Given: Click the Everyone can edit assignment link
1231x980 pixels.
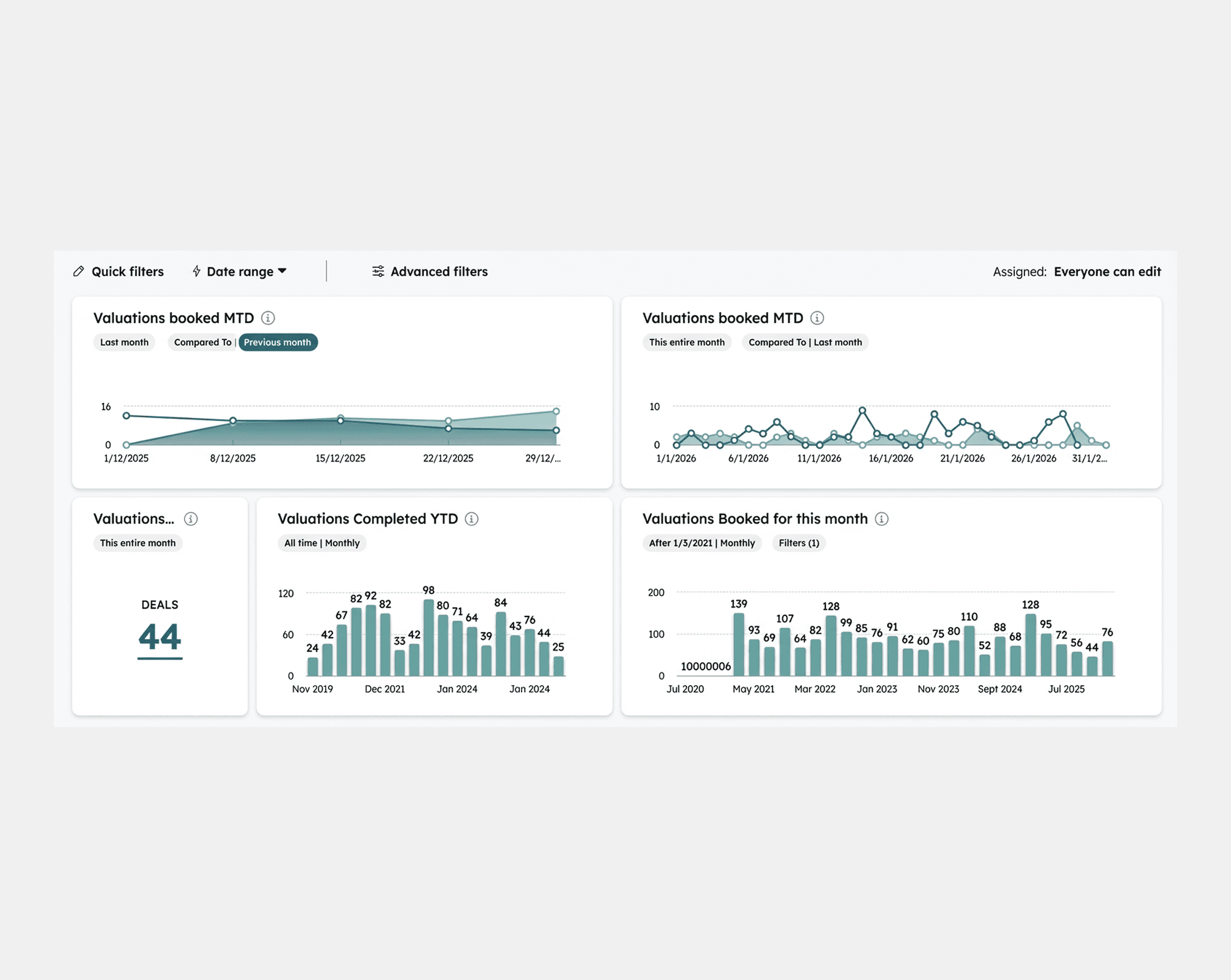Looking at the screenshot, I should [1107, 272].
